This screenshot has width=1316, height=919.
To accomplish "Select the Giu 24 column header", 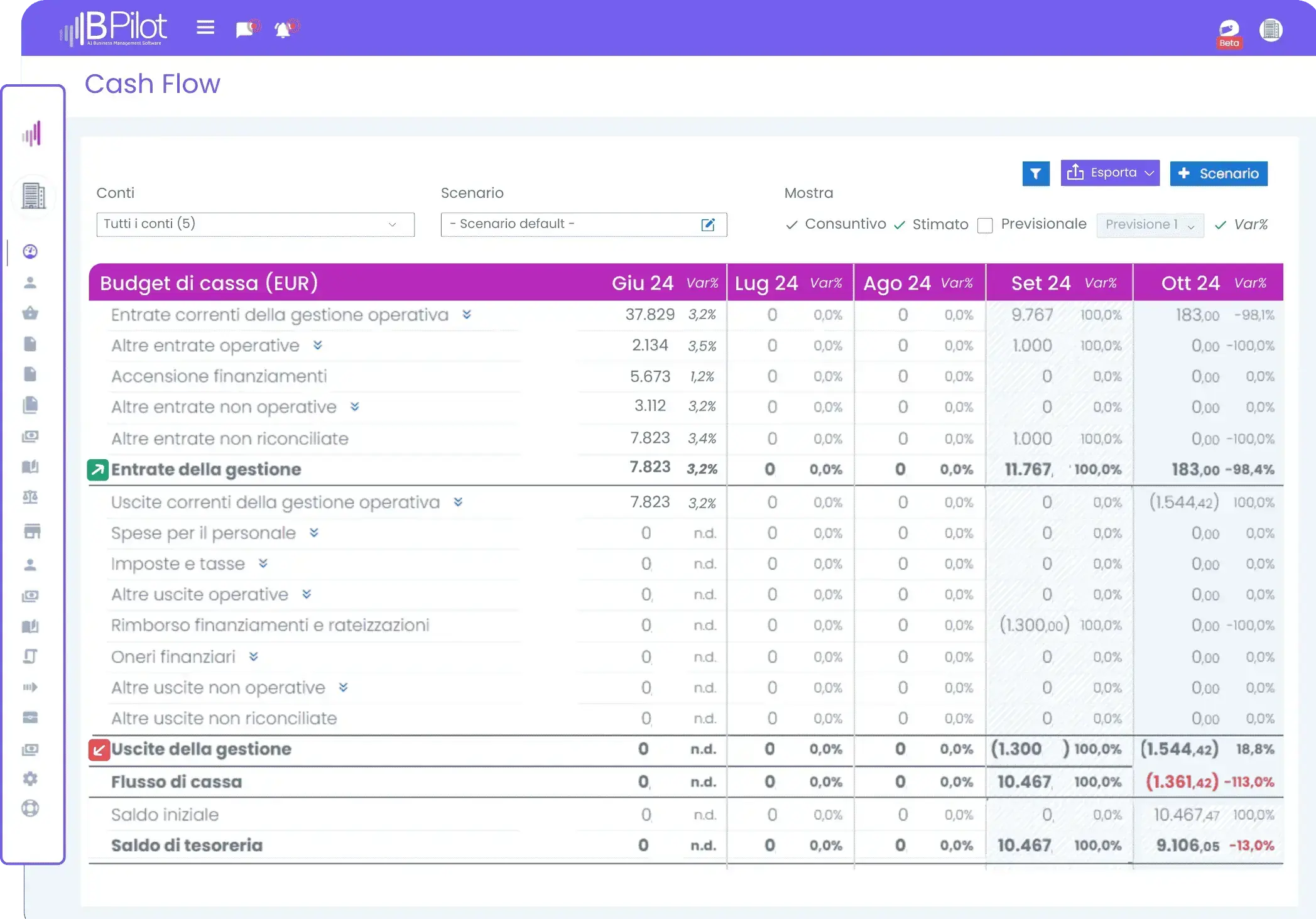I will (x=643, y=283).
